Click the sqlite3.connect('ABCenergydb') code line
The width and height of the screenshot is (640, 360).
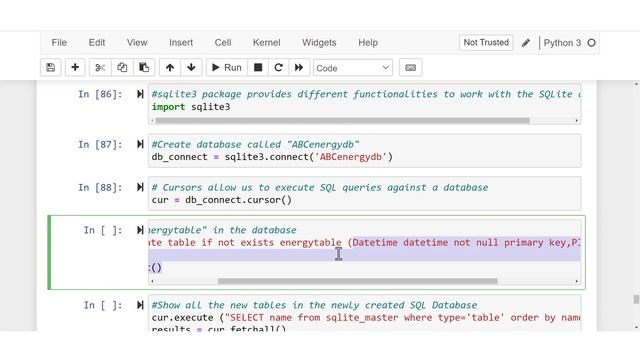point(272,157)
